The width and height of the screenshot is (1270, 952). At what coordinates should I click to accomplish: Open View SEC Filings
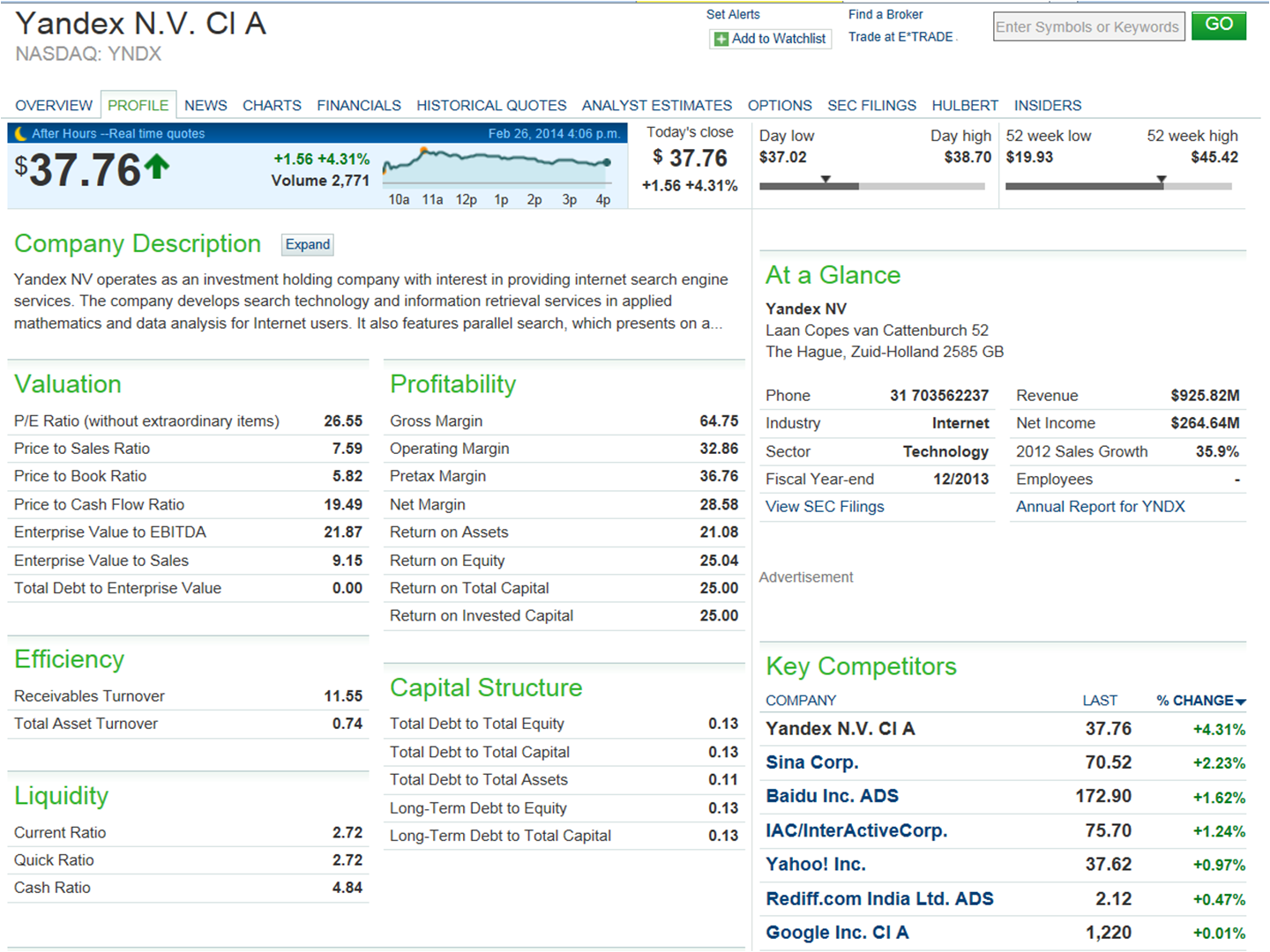pos(824,506)
